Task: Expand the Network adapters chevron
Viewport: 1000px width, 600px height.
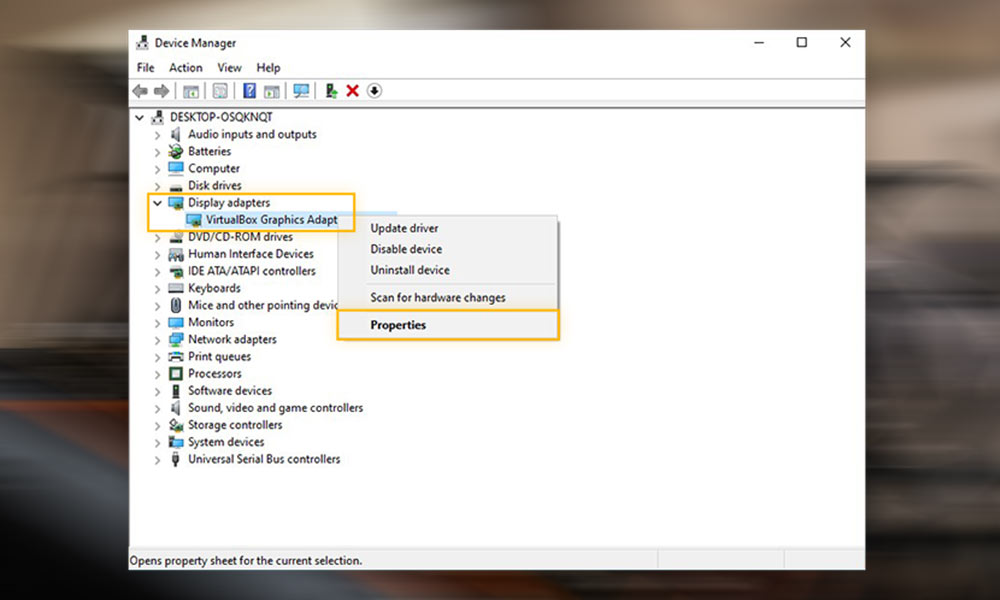Action: tap(158, 340)
